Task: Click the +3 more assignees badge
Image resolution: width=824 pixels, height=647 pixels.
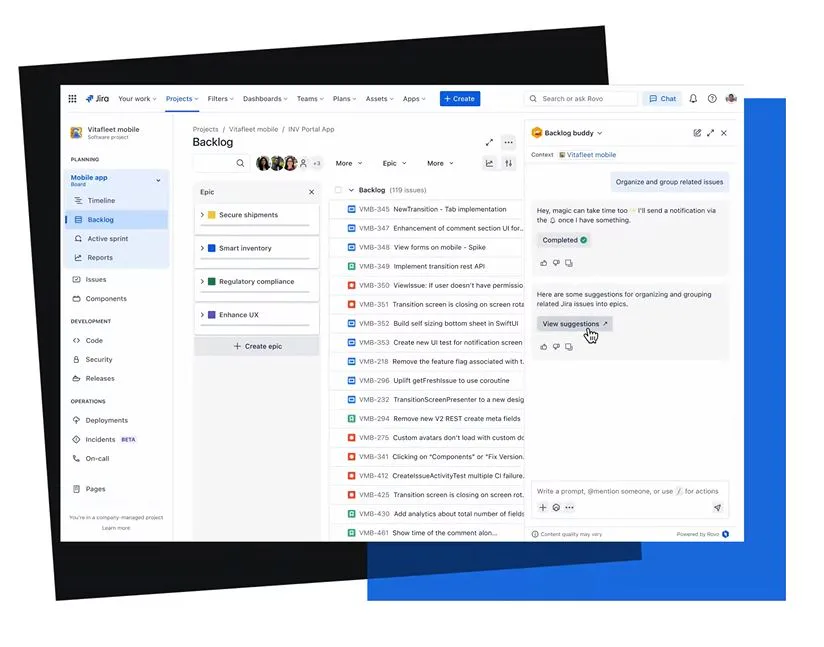Action: click(317, 163)
